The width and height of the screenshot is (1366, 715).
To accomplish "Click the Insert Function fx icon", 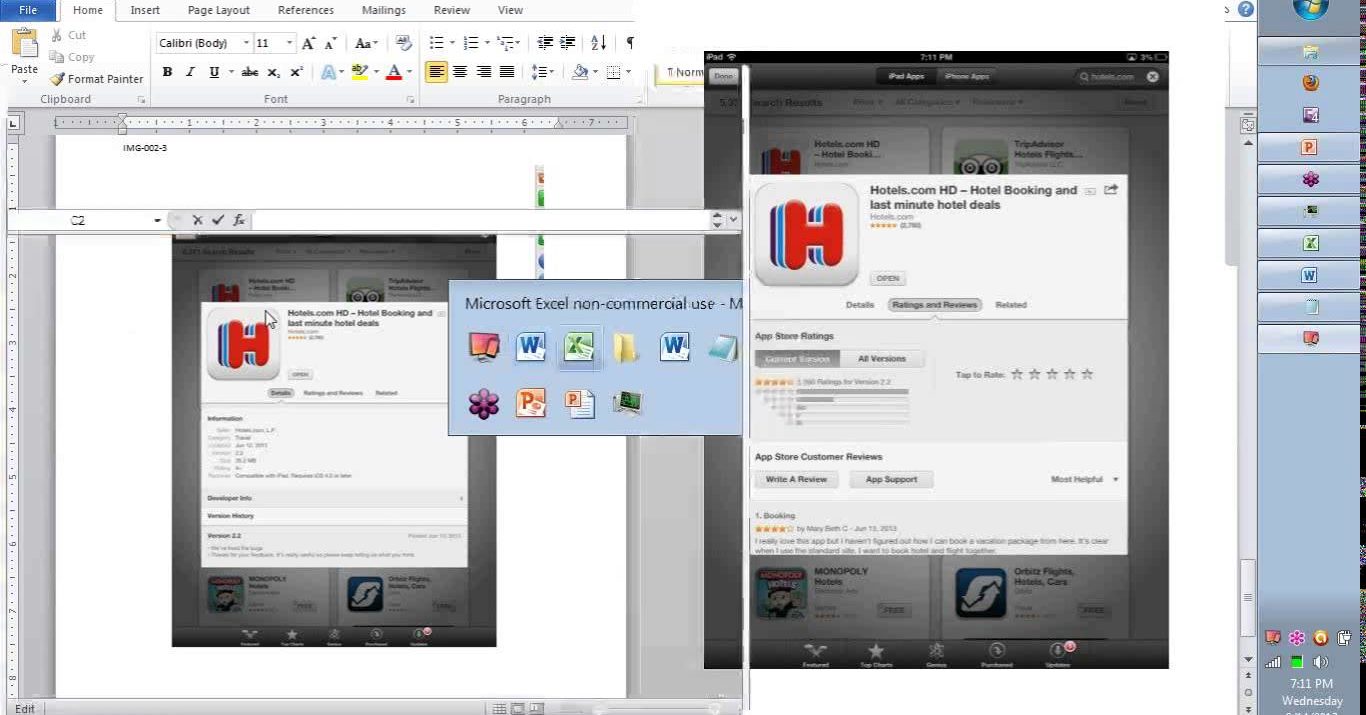I will pyautogui.click(x=239, y=220).
